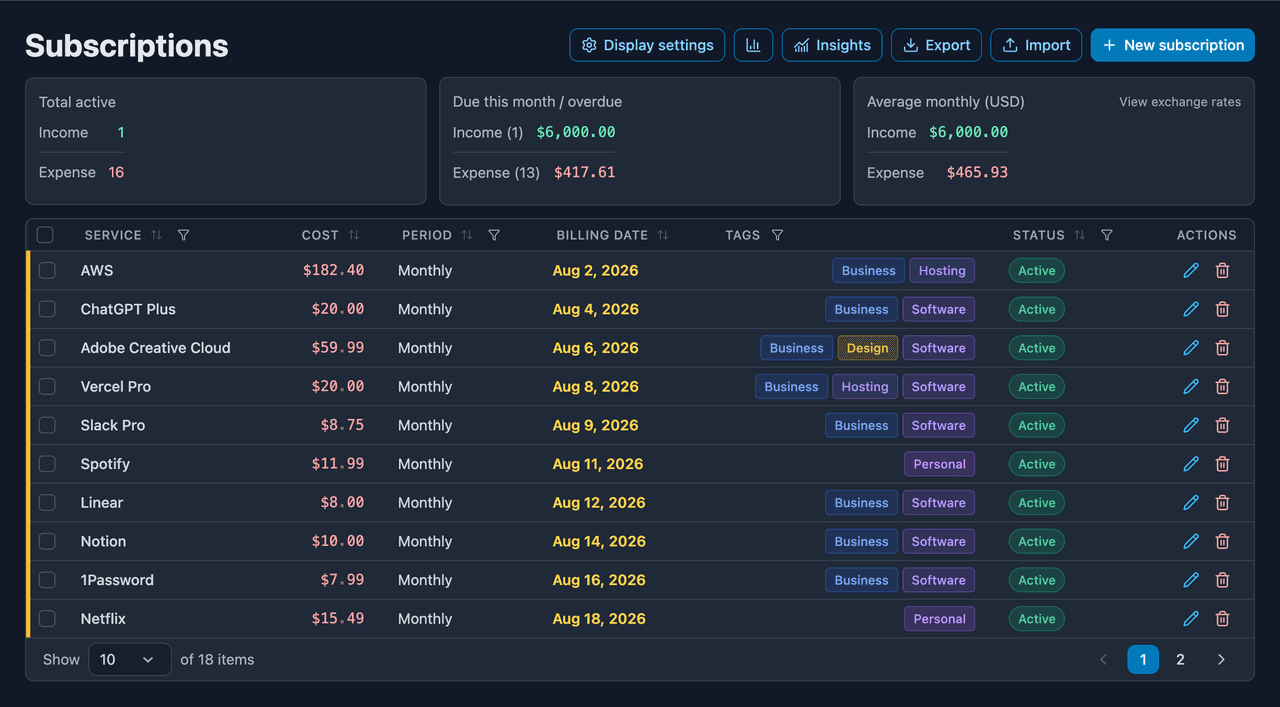Click the Active status badge for Netflix
1280x707 pixels.
point(1037,619)
